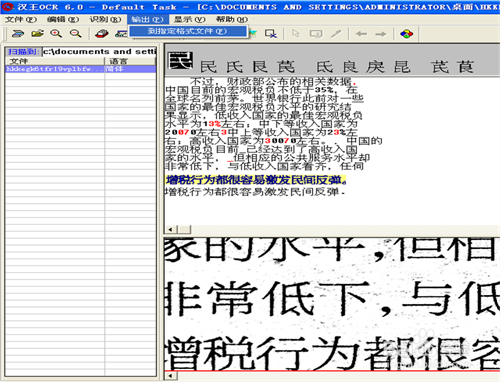Click the right arrow navigation icon
500x382 pixels.
[x=381, y=34]
